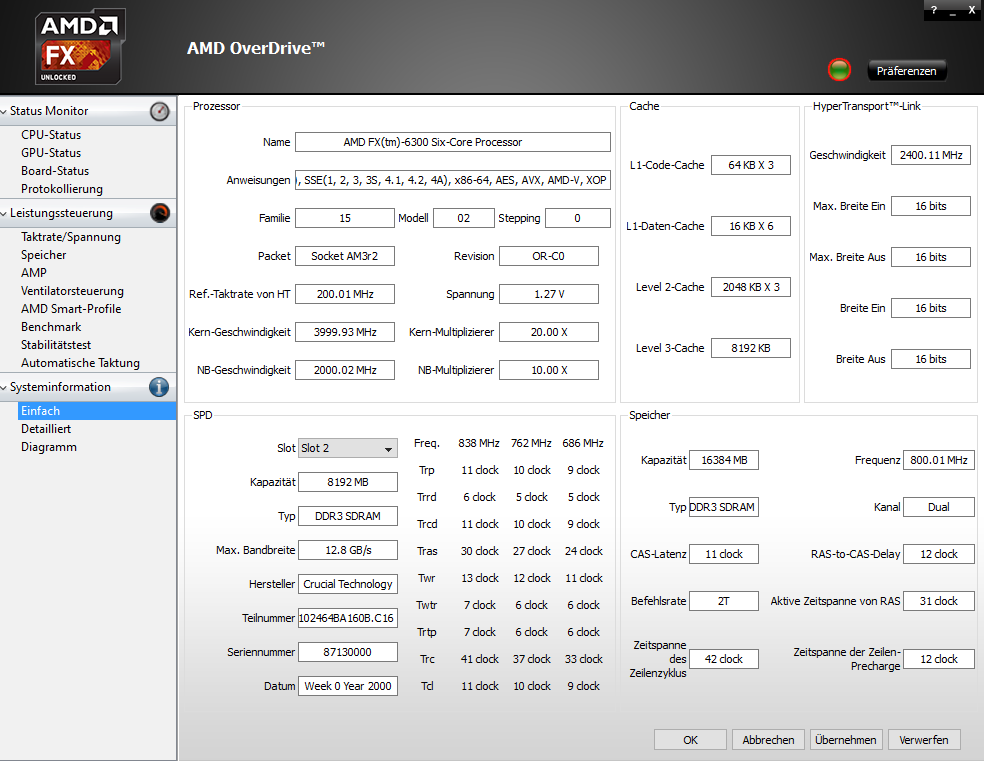This screenshot has width=984, height=761.
Task: Click Speicher Kapazität field 16384 MB
Action: [x=724, y=460]
